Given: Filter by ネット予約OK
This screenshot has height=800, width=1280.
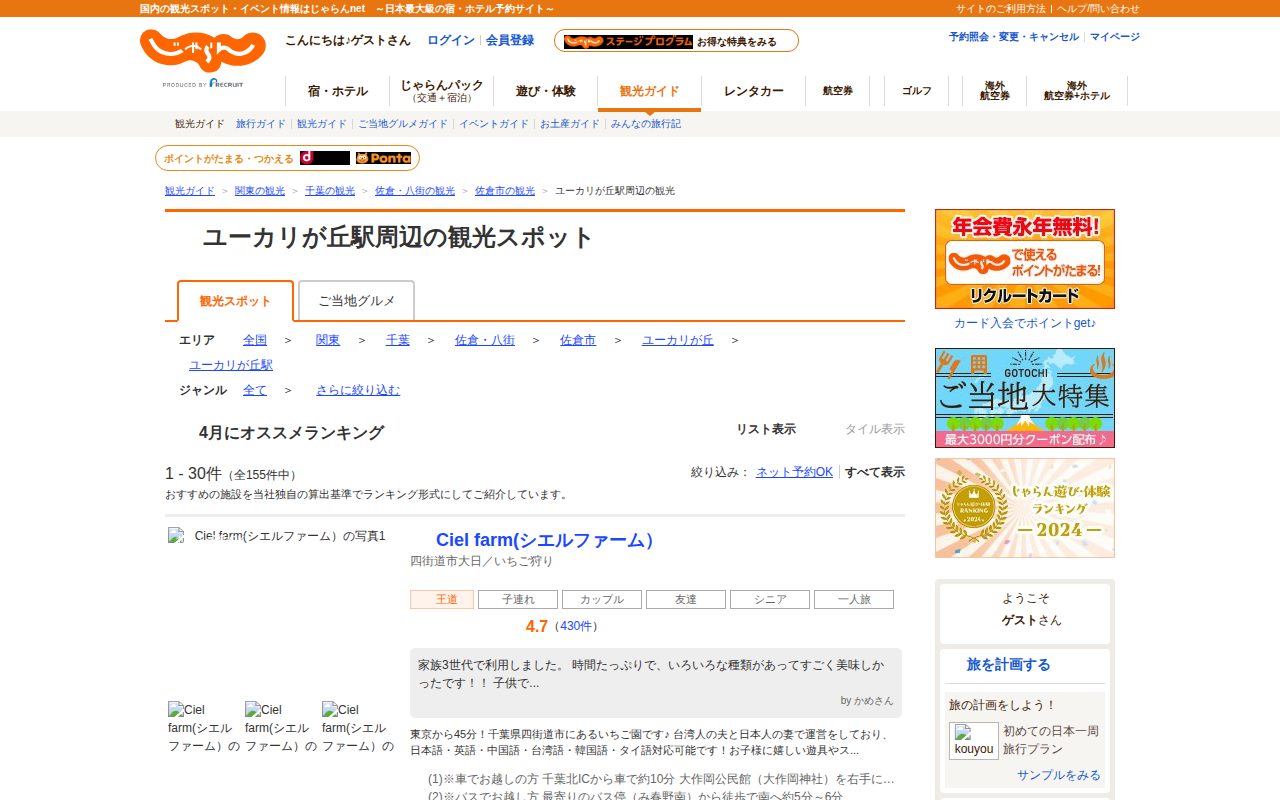Looking at the screenshot, I should [x=794, y=472].
